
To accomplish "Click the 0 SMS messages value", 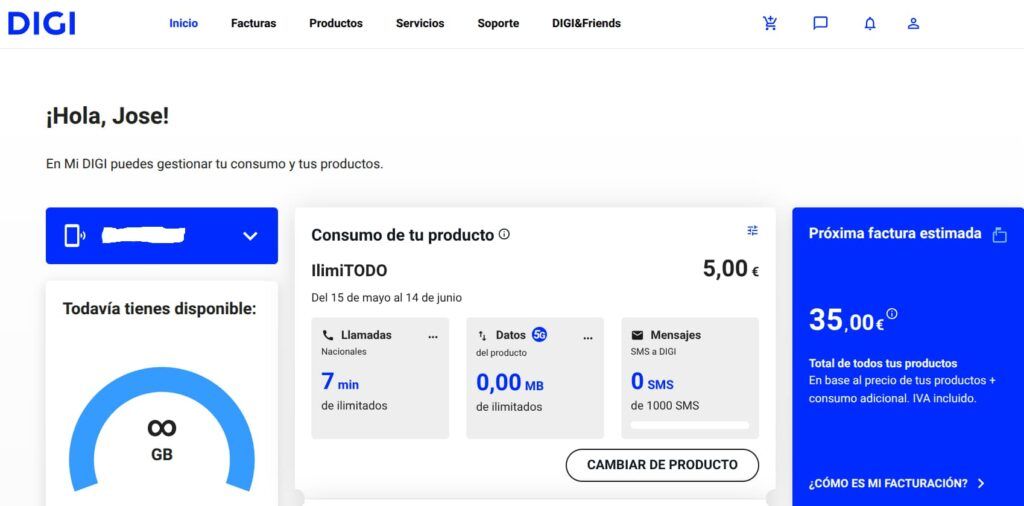I will (x=652, y=381).
